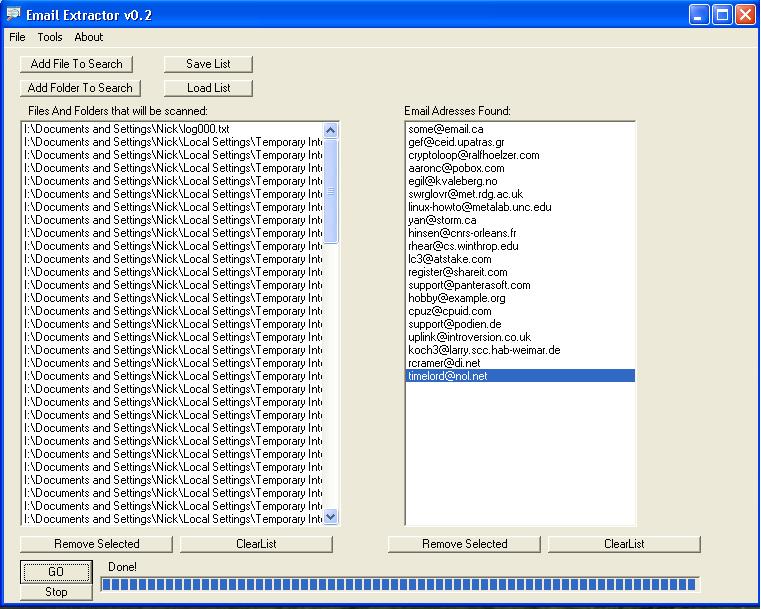Select some@email.ca in the email list

click(x=446, y=130)
